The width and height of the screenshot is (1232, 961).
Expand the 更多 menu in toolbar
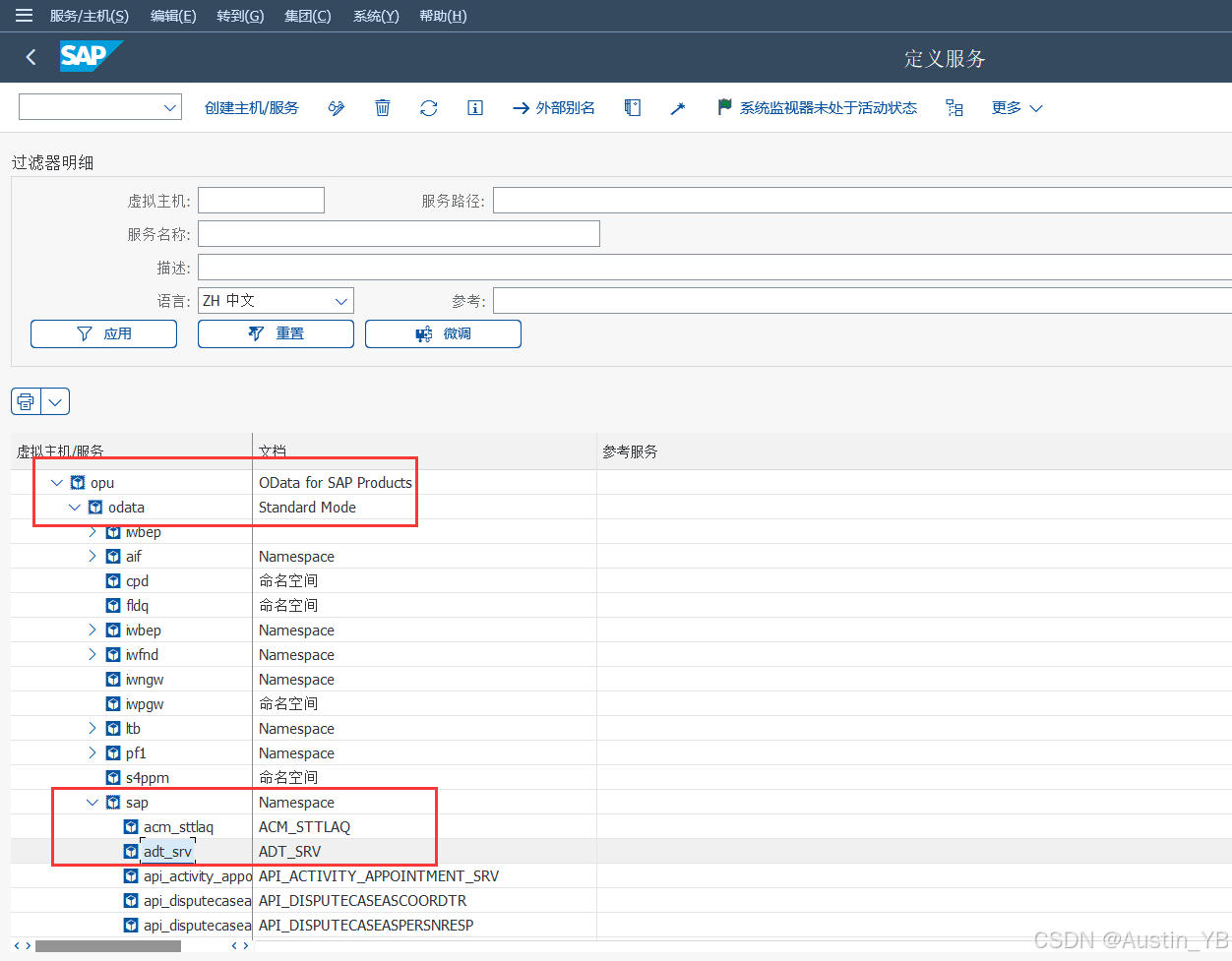1016,108
